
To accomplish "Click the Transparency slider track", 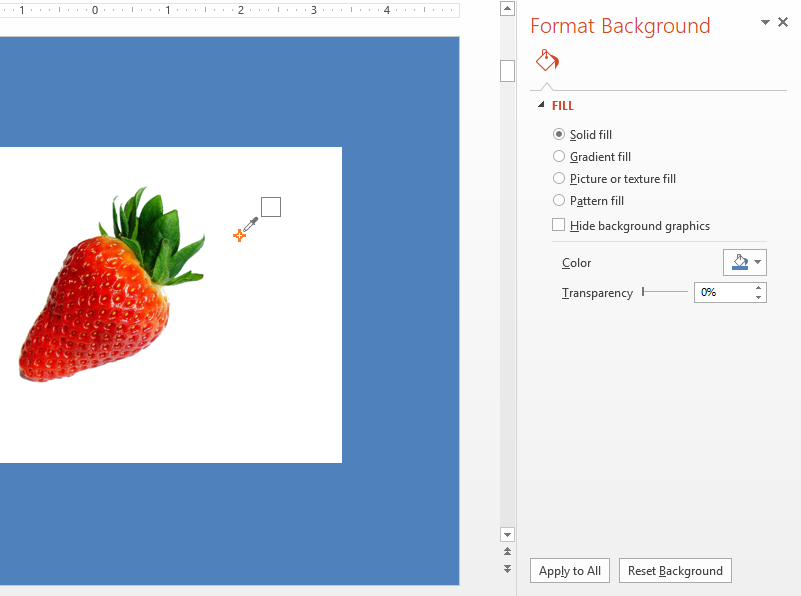I will click(665, 292).
